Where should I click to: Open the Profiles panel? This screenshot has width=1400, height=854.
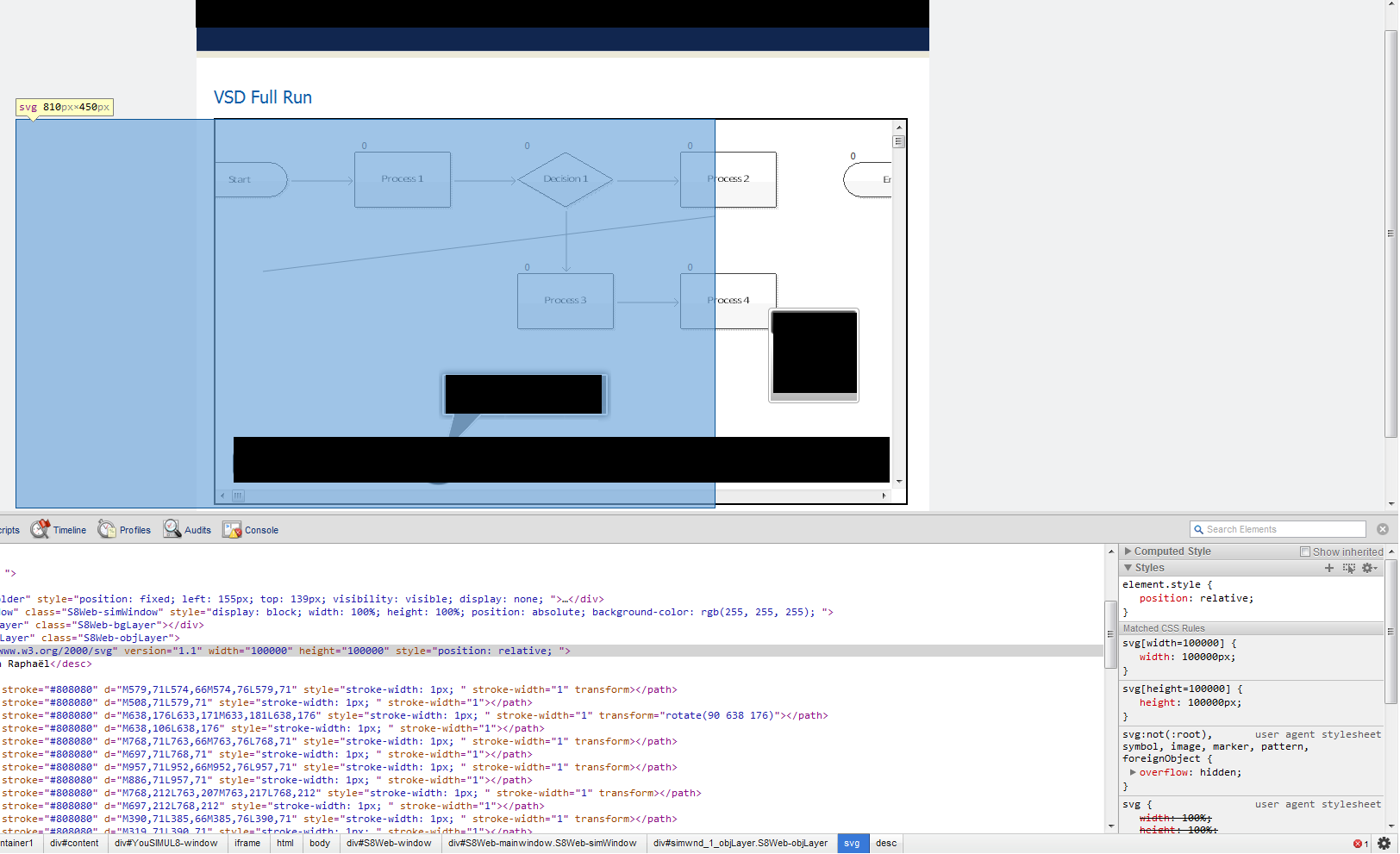pos(134,529)
